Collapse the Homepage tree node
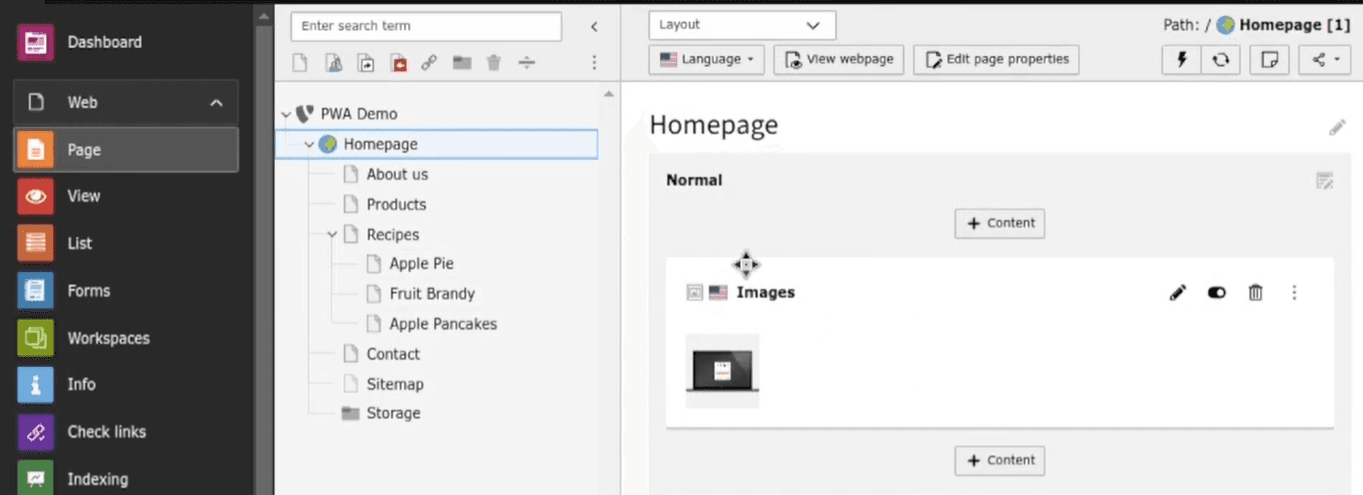 pyautogui.click(x=309, y=145)
